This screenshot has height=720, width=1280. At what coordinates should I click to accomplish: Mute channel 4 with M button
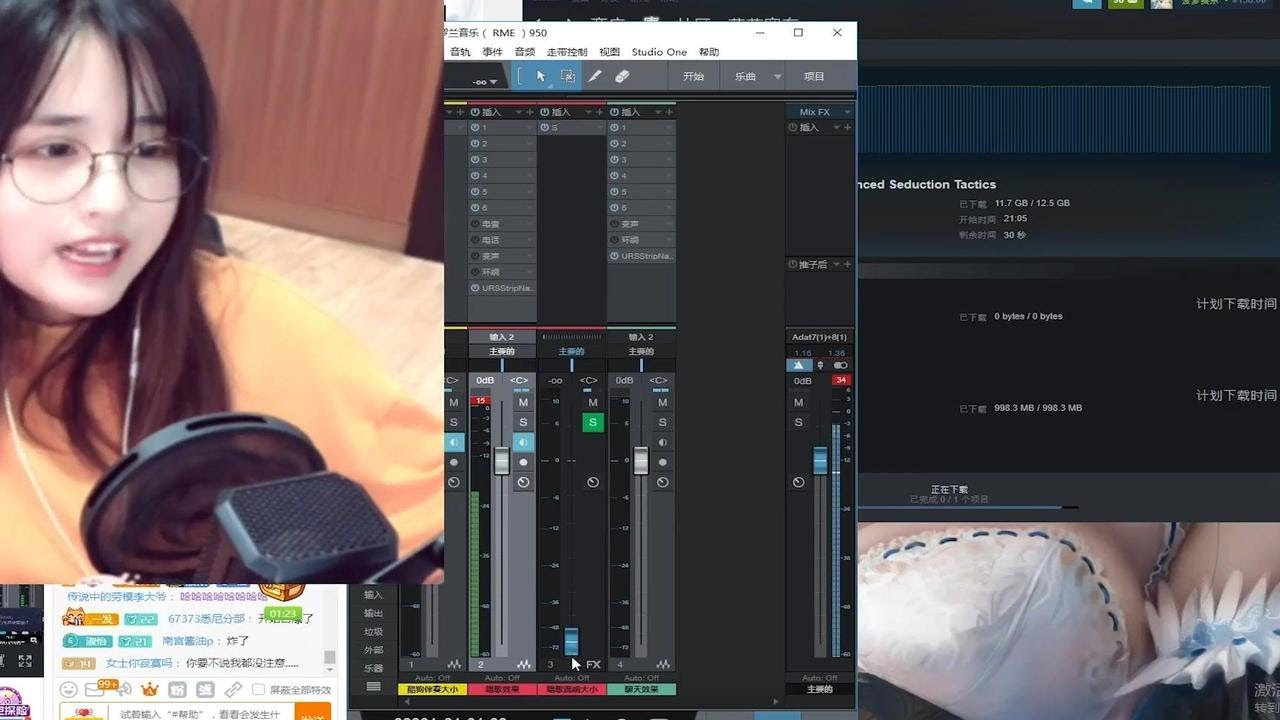662,402
